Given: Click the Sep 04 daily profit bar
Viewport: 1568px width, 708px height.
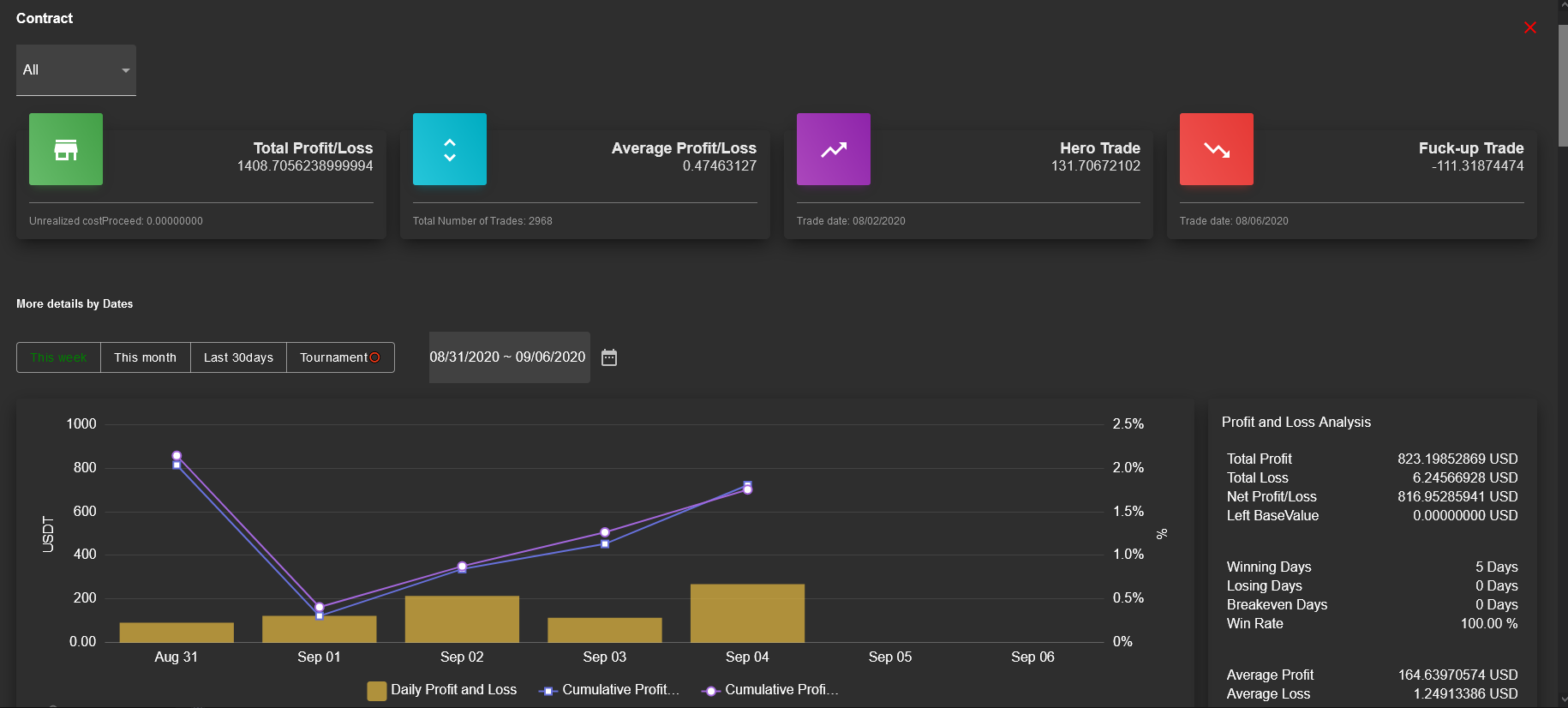Looking at the screenshot, I should [747, 613].
